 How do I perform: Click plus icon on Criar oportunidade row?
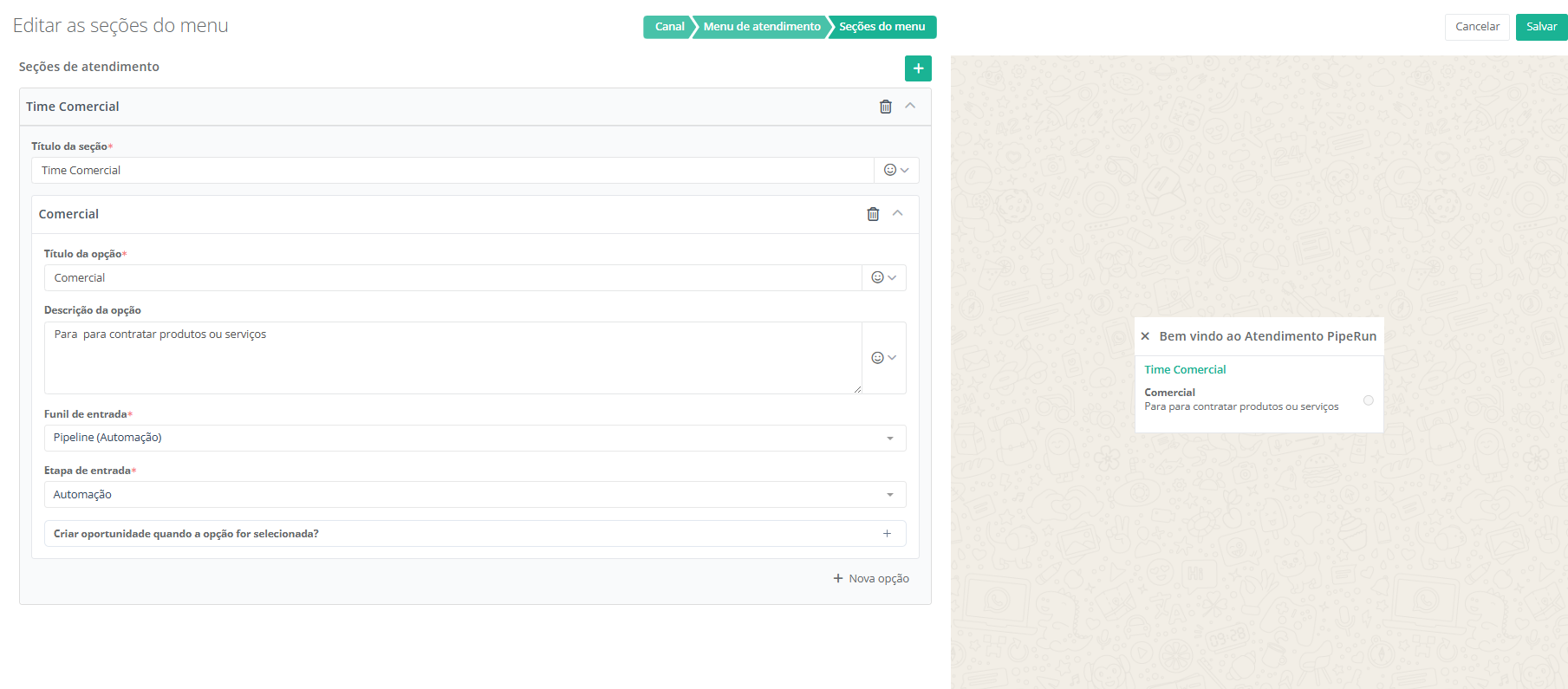point(887,534)
